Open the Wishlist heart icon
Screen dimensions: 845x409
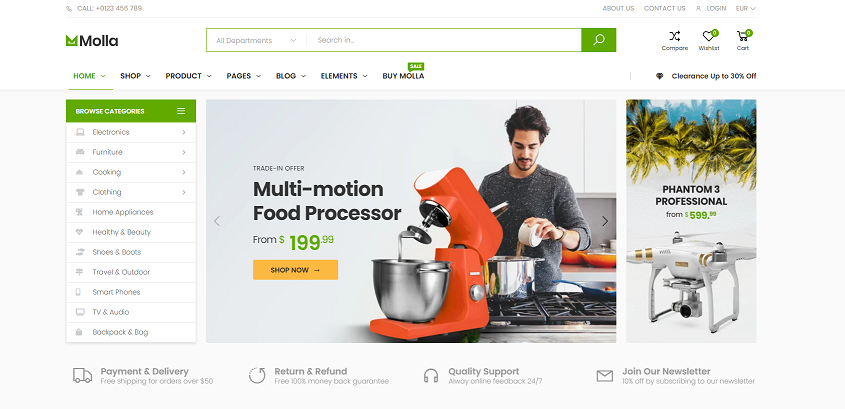tap(708, 36)
